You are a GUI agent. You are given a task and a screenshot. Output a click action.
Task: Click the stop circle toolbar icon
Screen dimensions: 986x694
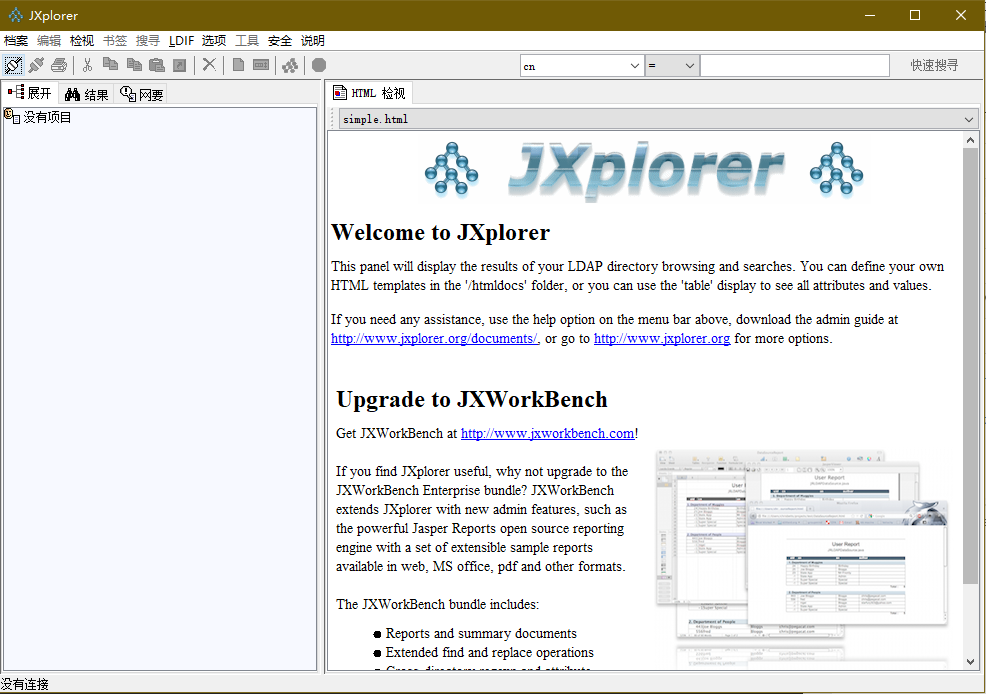(x=319, y=65)
